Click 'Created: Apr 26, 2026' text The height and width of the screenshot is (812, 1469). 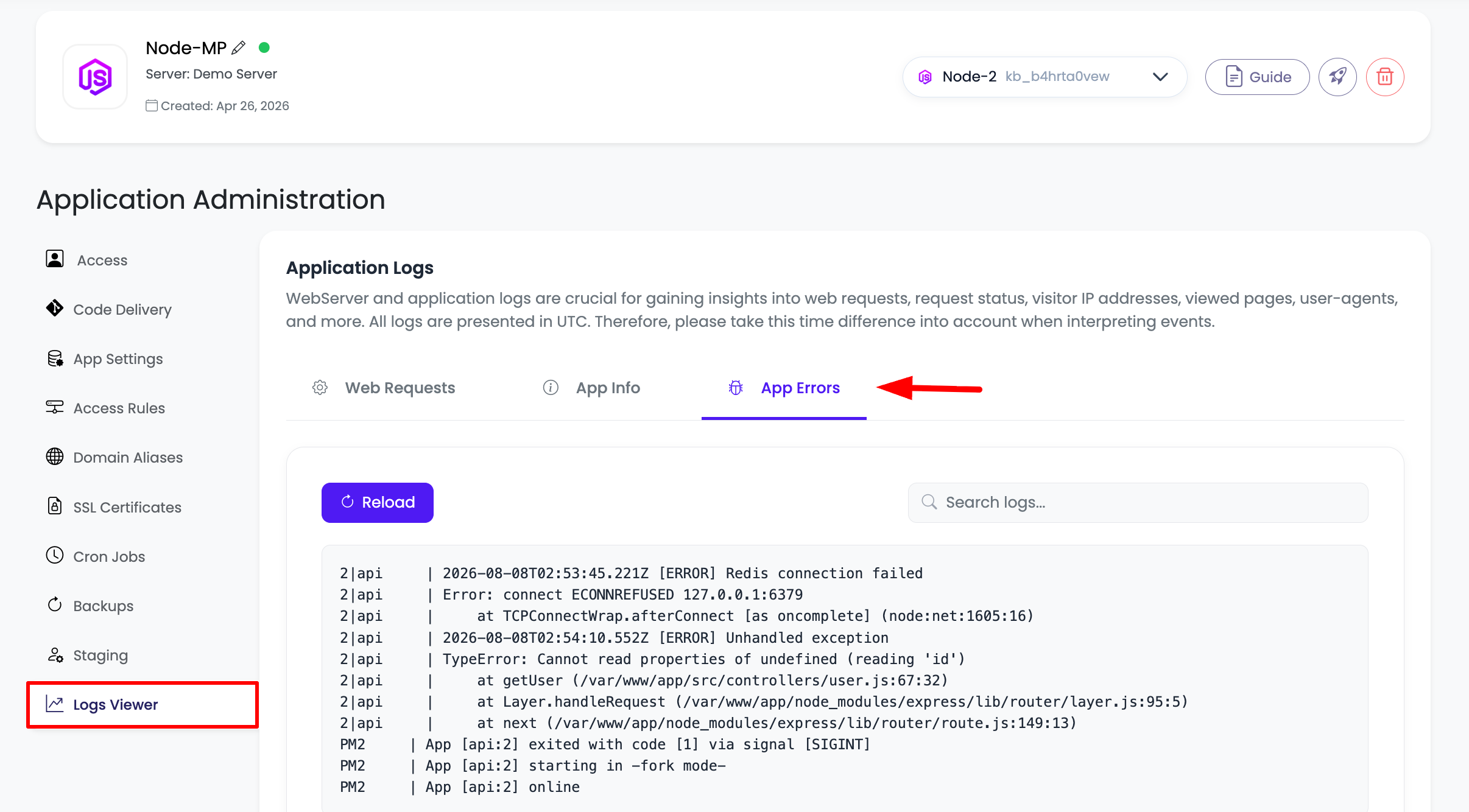click(x=225, y=106)
